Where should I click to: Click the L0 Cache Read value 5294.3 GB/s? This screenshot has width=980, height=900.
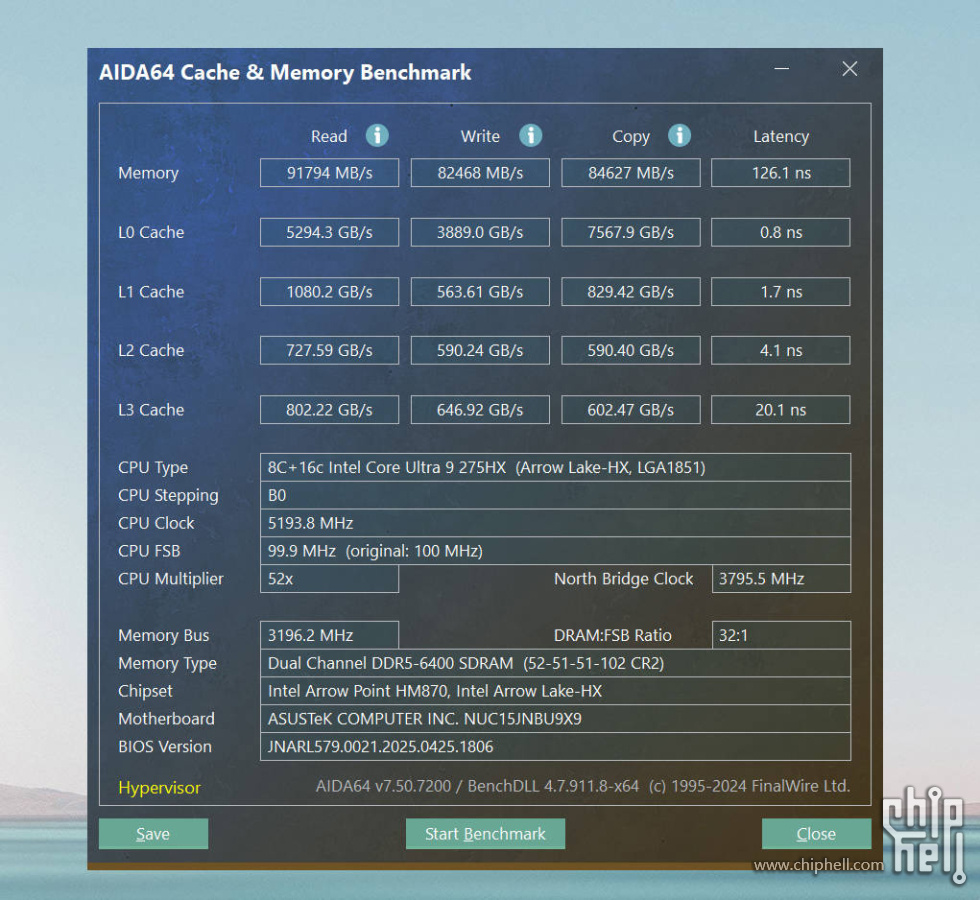tap(329, 232)
